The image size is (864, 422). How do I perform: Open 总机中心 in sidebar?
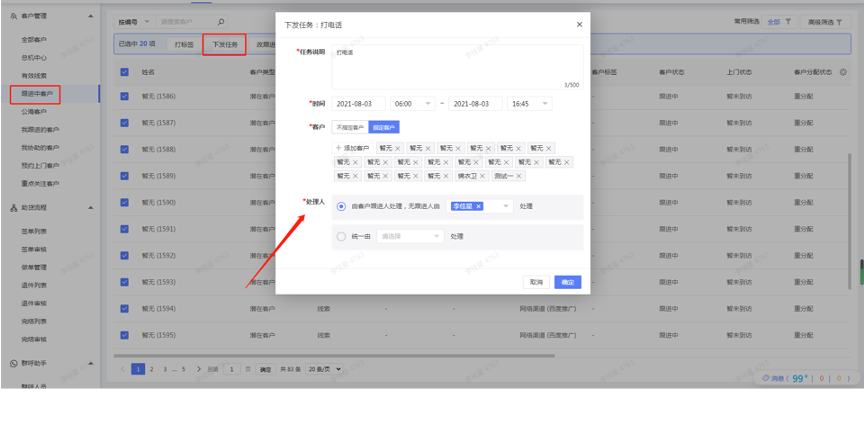pyautogui.click(x=34, y=57)
